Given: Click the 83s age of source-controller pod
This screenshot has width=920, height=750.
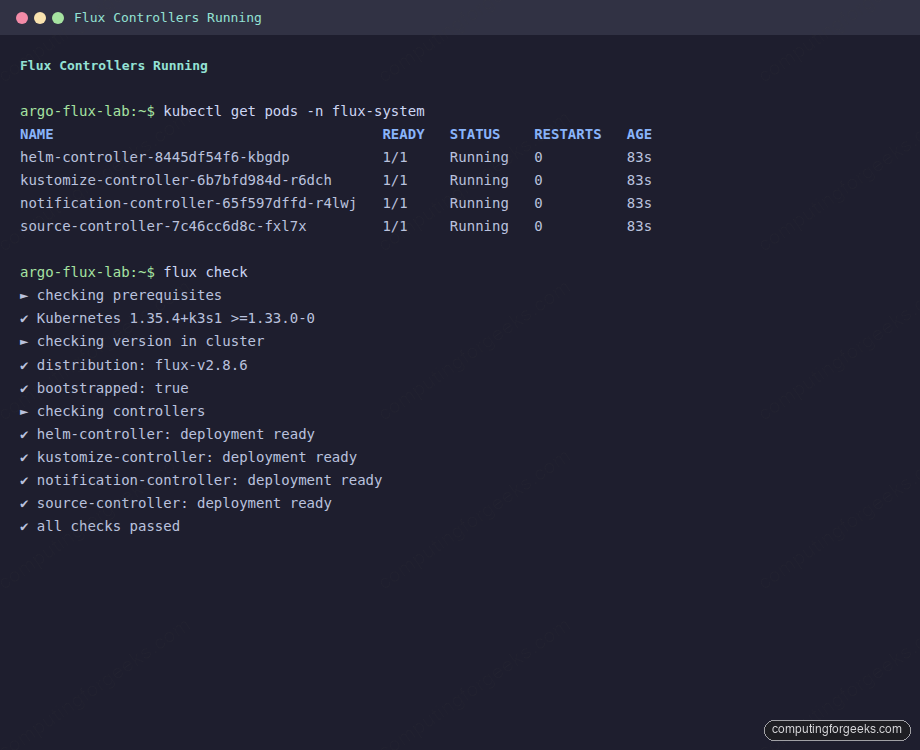Looking at the screenshot, I should coord(639,226).
